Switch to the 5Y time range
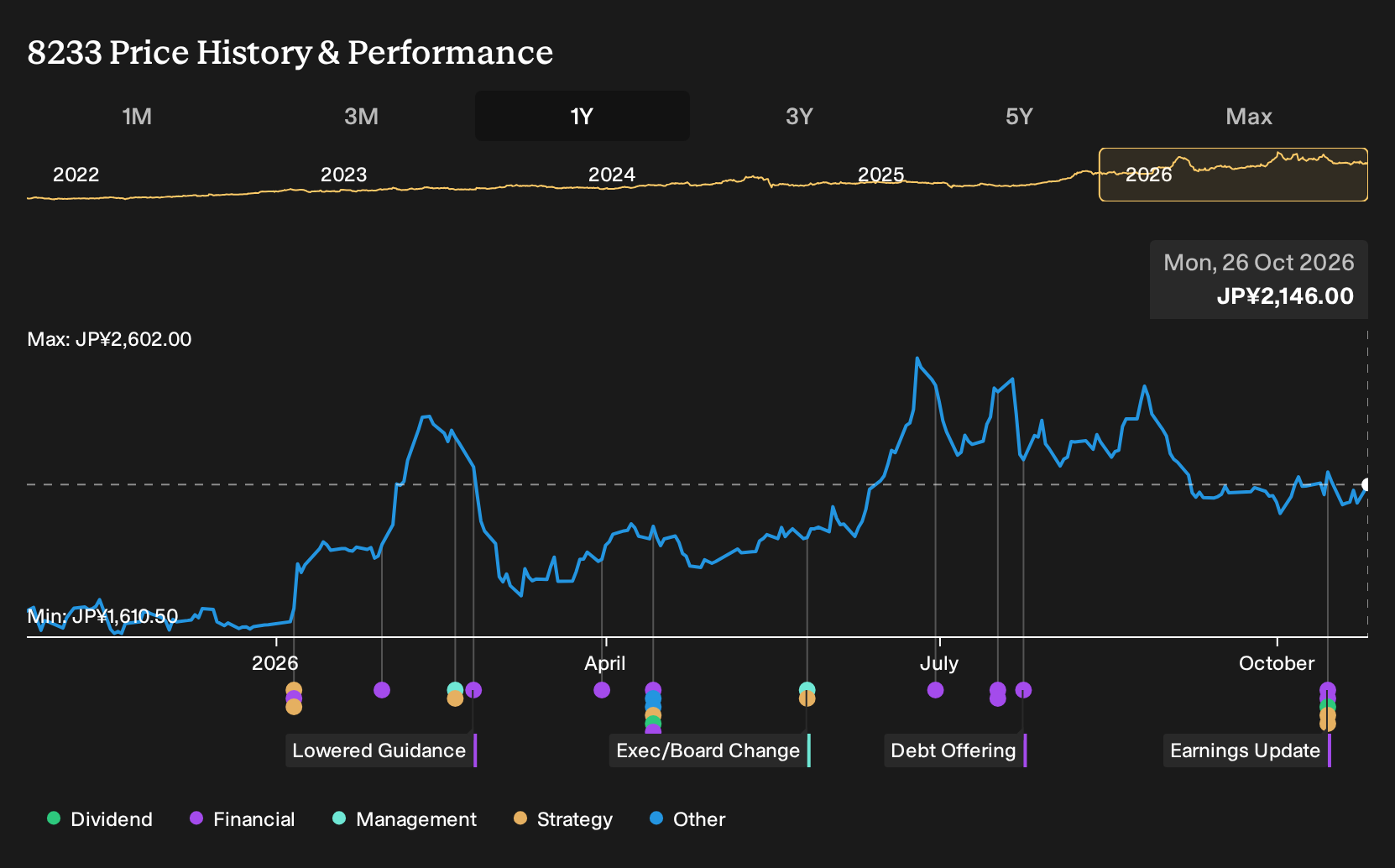Screen dimensions: 1395x868 tap(1019, 116)
